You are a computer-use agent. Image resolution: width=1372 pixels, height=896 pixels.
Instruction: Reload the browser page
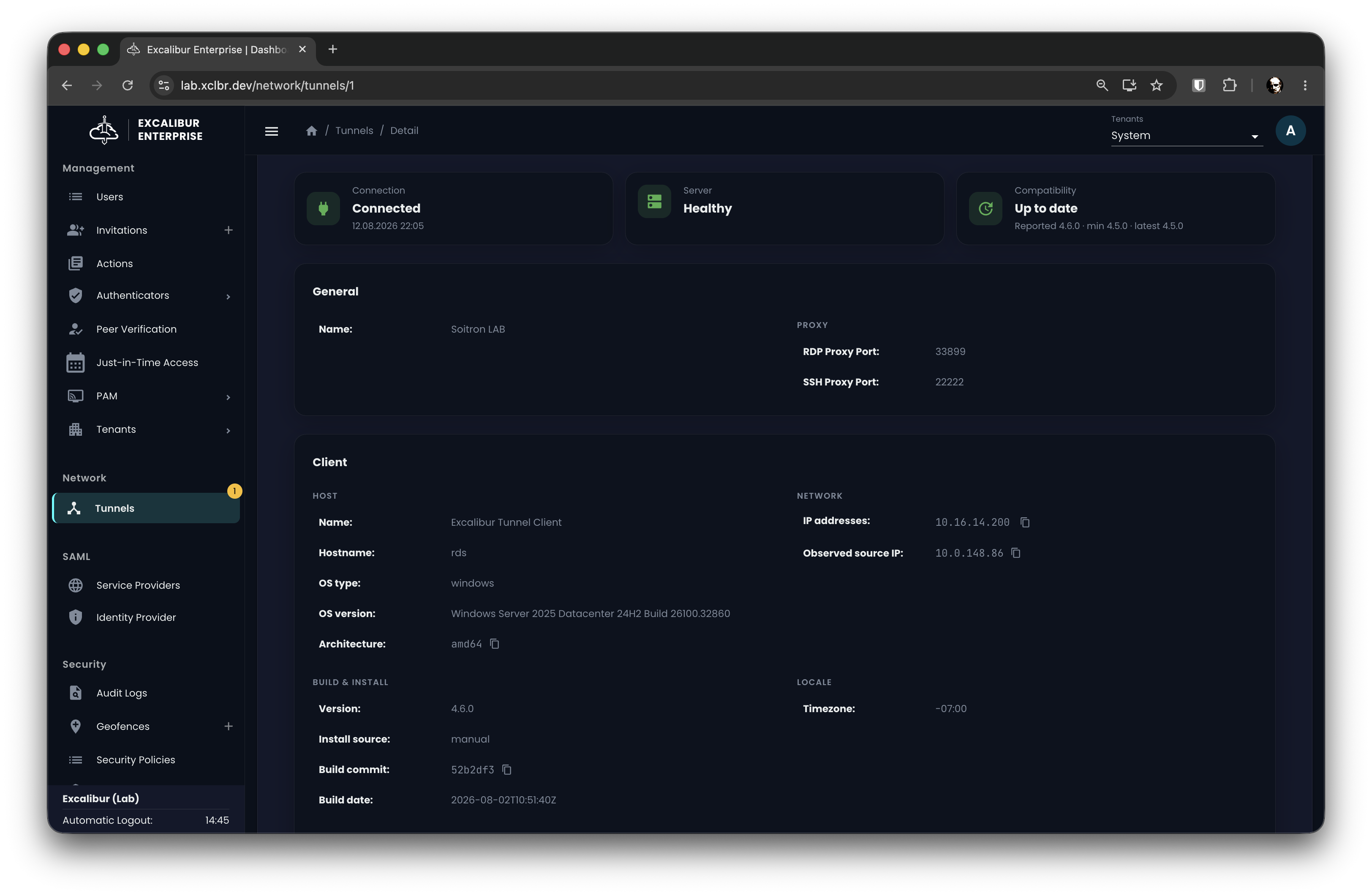point(128,85)
